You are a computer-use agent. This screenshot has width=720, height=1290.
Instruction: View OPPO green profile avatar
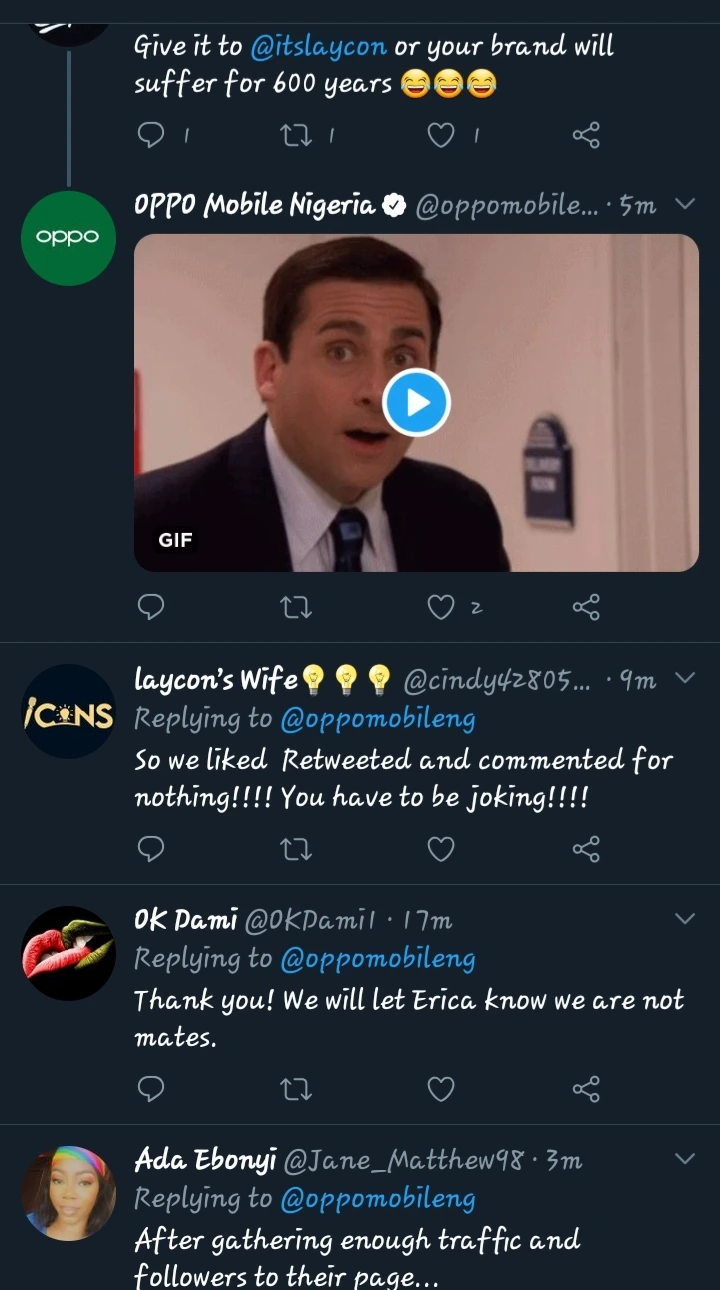(68, 238)
